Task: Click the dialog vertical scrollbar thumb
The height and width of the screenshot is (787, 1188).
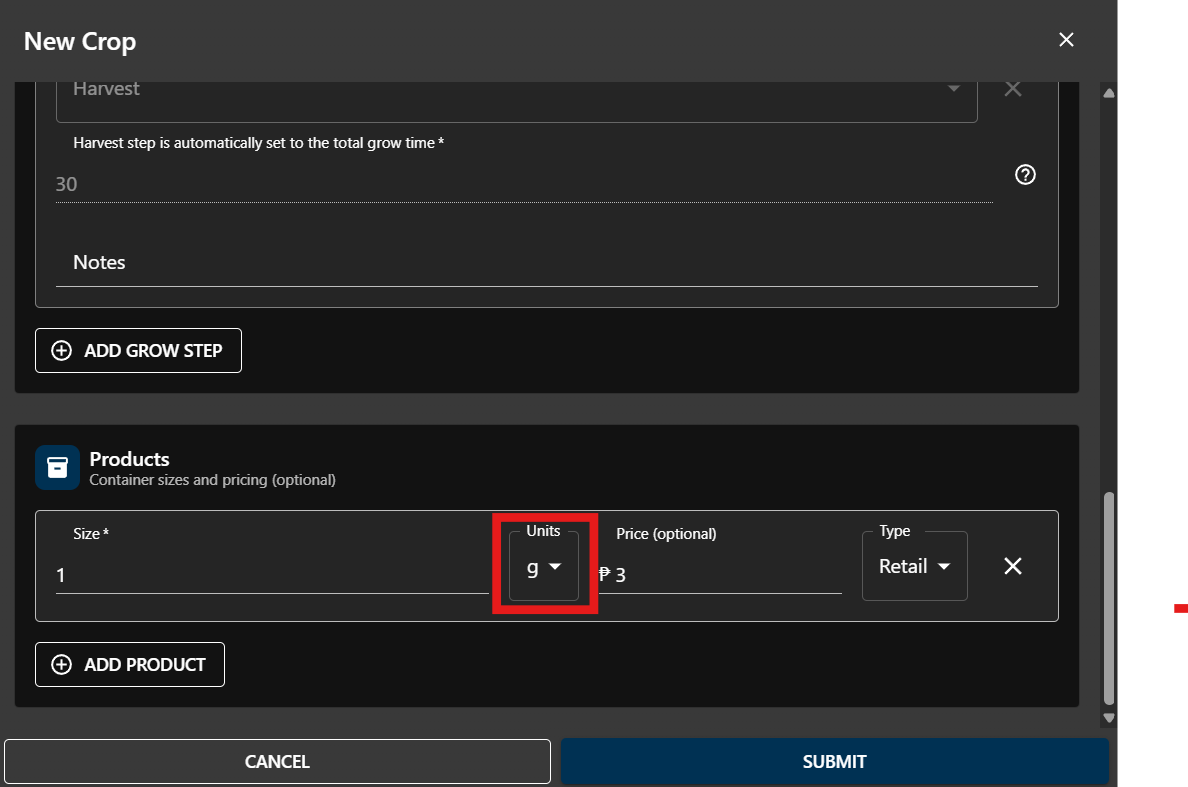Action: click(1109, 598)
